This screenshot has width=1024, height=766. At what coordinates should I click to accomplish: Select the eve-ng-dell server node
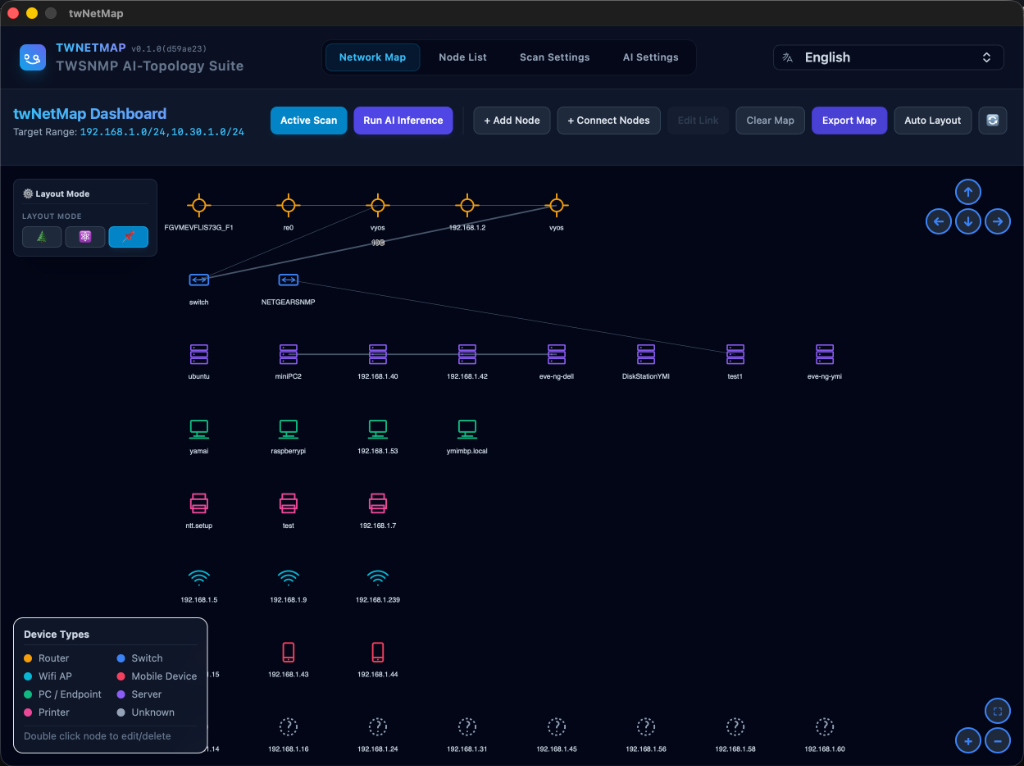[556, 355]
